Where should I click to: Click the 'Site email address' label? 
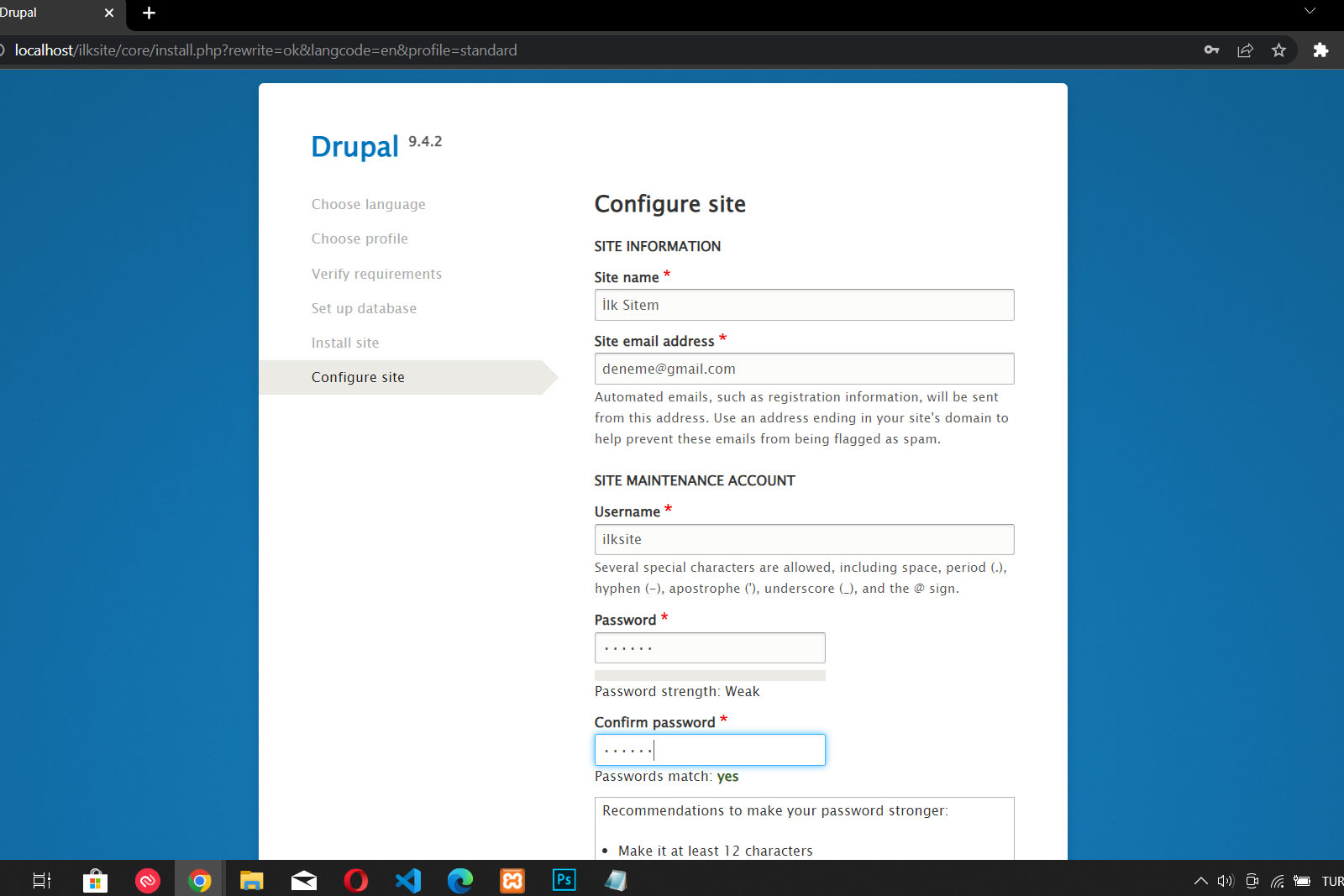point(654,341)
